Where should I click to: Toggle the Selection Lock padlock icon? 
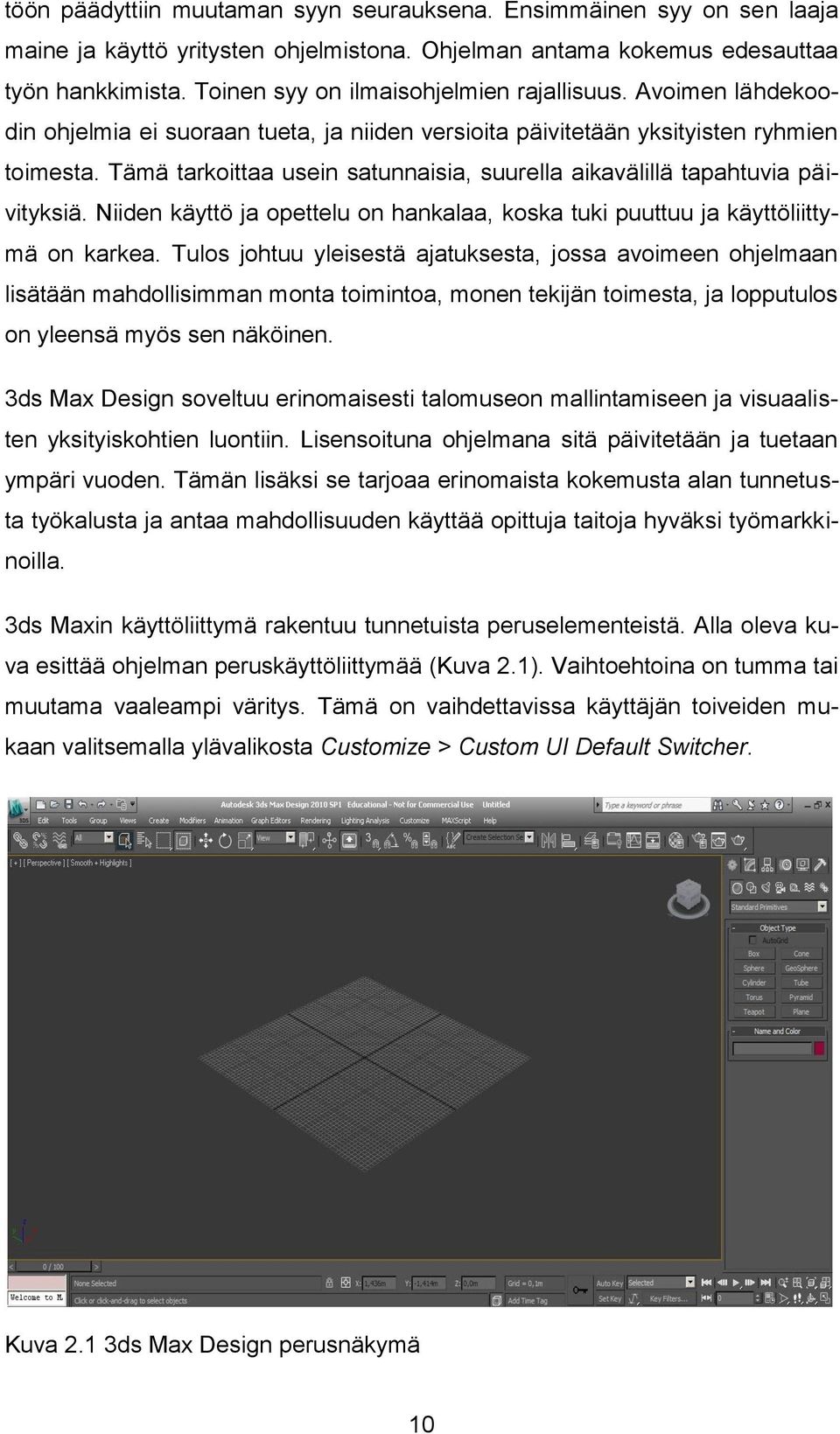coord(330,1283)
